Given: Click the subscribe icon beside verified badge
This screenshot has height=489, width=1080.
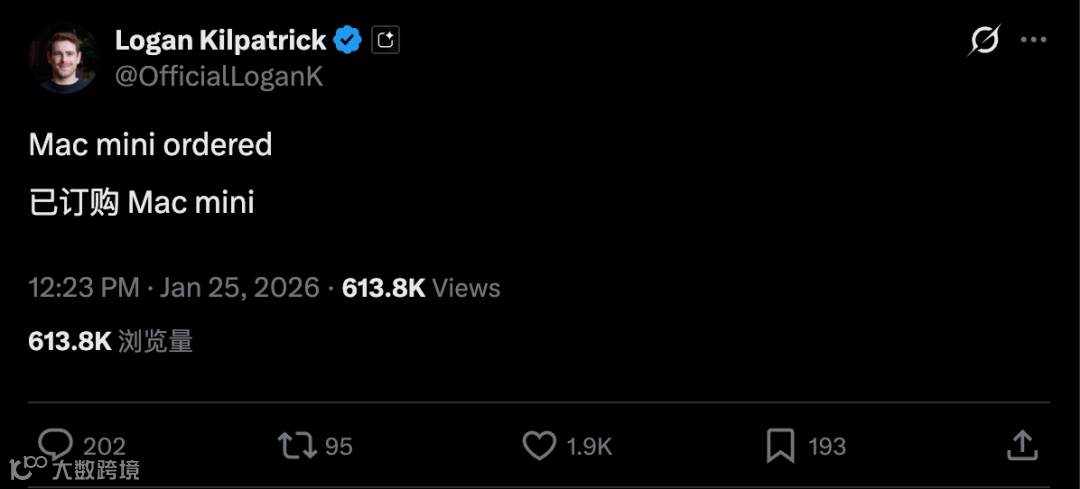Looking at the screenshot, I should [x=385, y=40].
